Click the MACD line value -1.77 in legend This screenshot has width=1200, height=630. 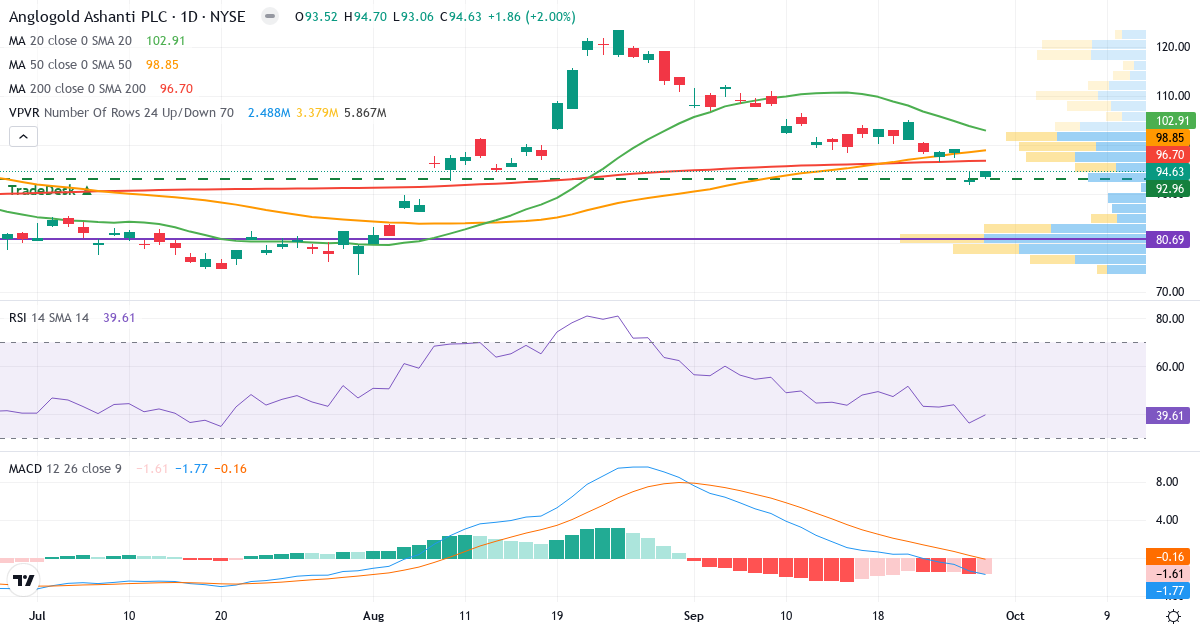point(190,468)
